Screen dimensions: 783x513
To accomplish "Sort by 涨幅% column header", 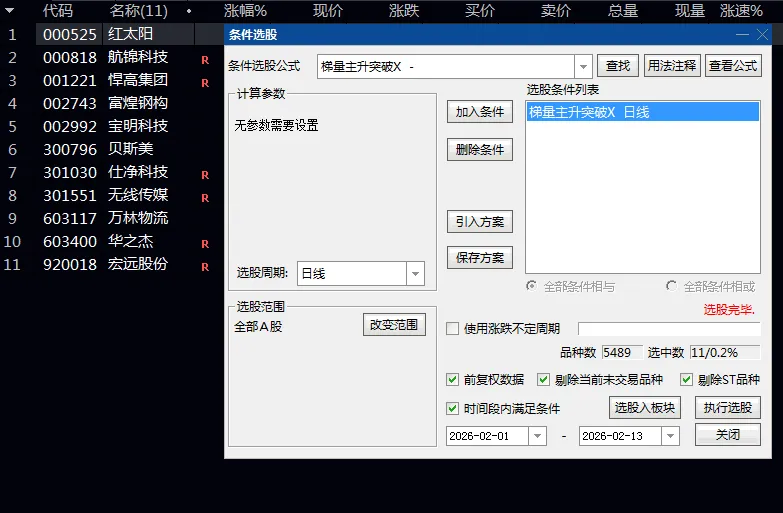I will coord(245,10).
